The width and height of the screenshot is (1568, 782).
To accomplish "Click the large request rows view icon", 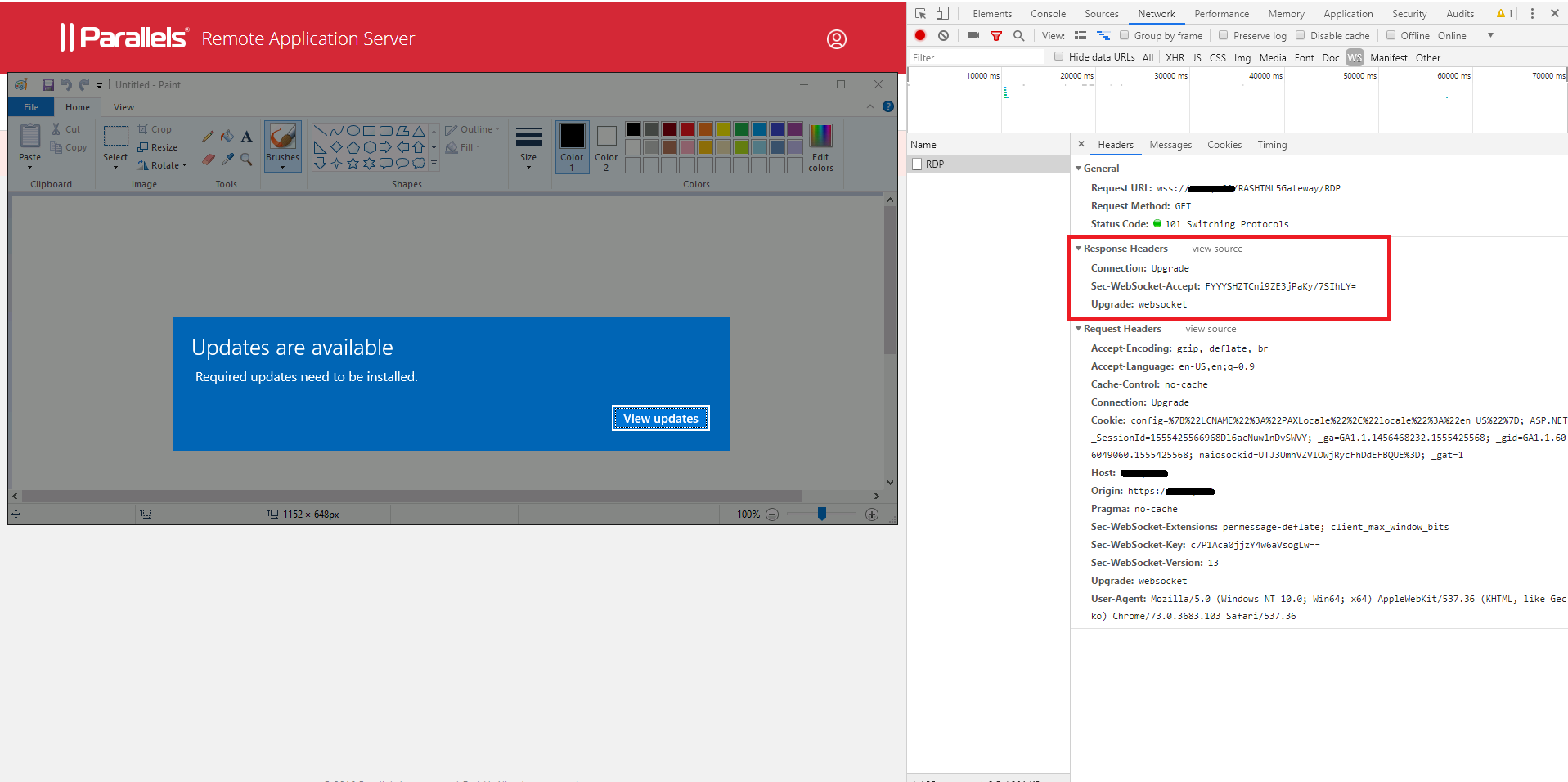I will pyautogui.click(x=1081, y=35).
